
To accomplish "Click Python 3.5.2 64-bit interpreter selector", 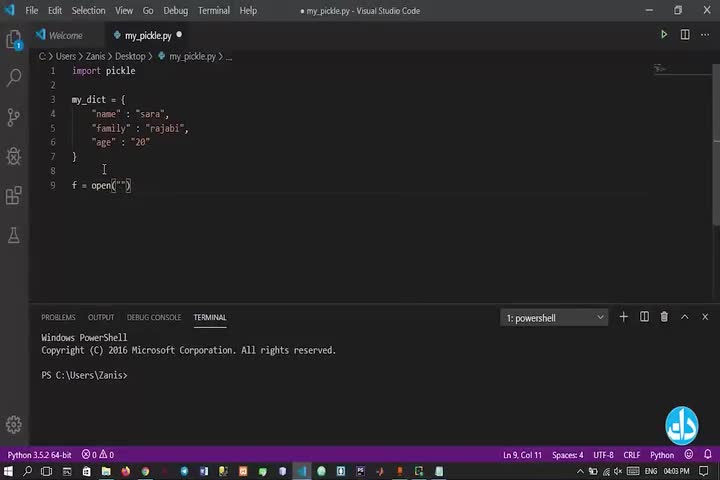I will coord(39,455).
